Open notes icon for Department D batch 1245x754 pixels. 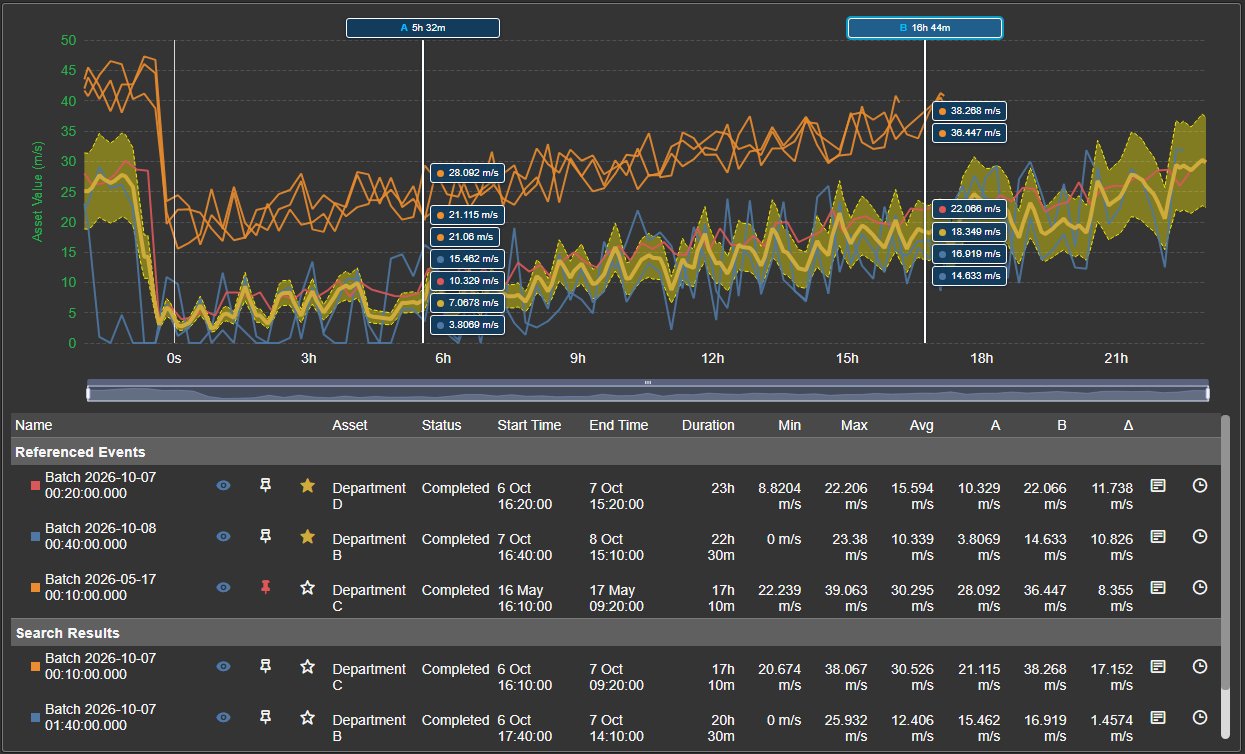[x=1157, y=485]
